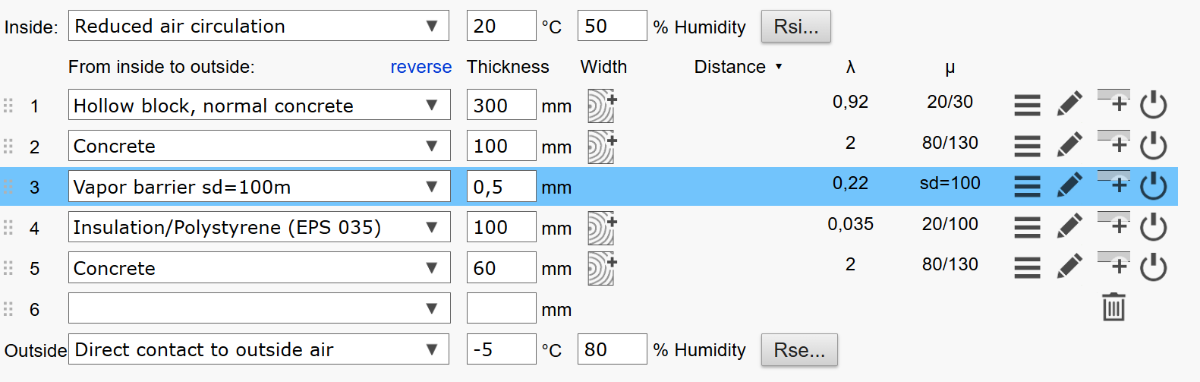Click the Rsi... button

[x=796, y=27]
